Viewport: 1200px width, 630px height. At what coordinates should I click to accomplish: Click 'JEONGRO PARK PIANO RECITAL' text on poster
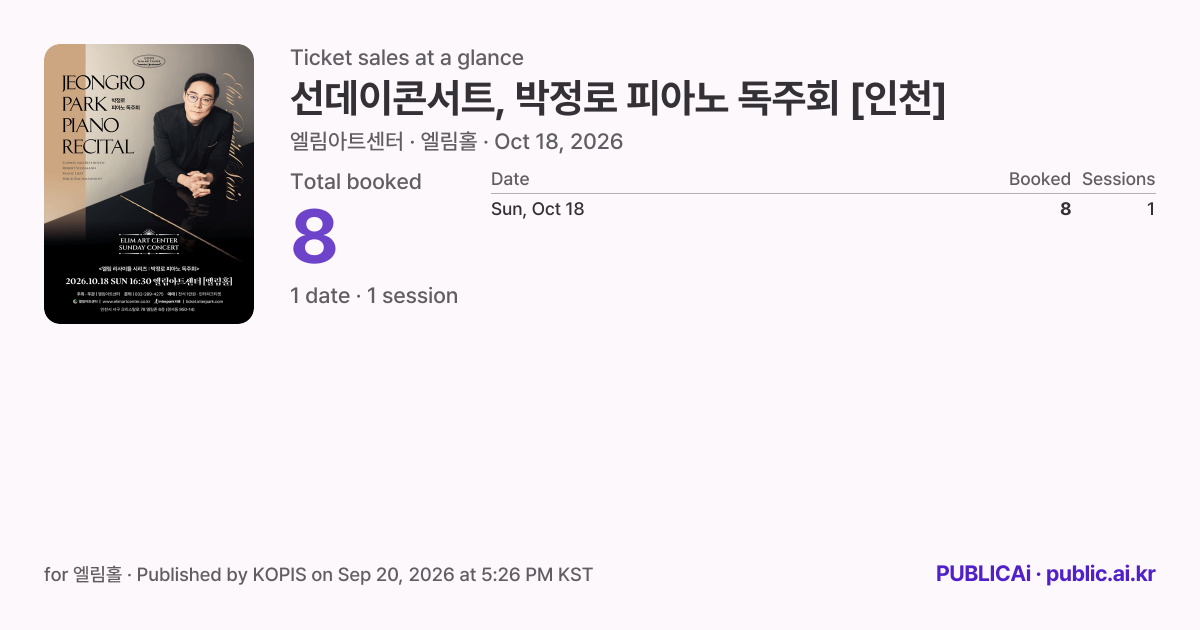tap(104, 114)
